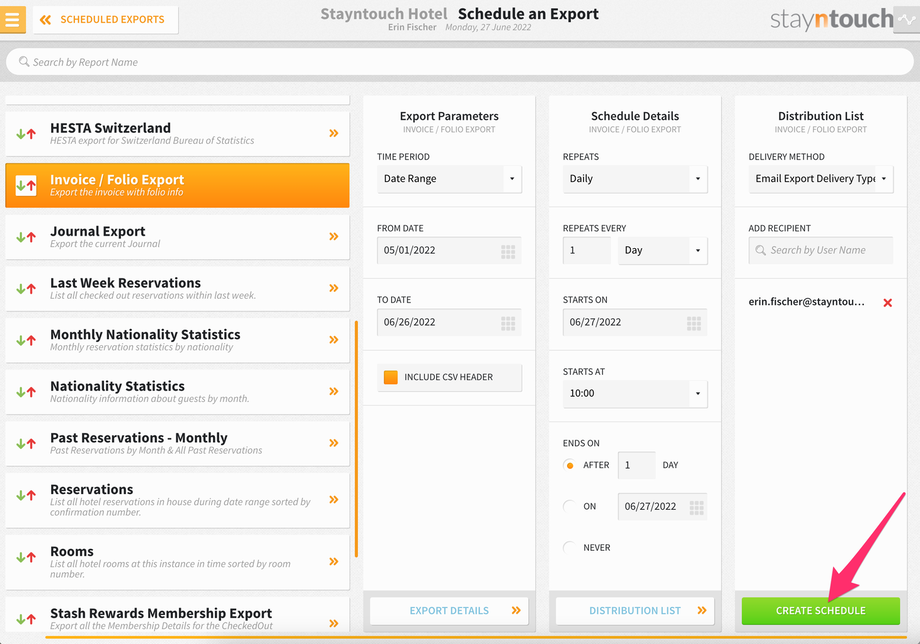
Task: Click the Export Details button
Action: pos(449,611)
